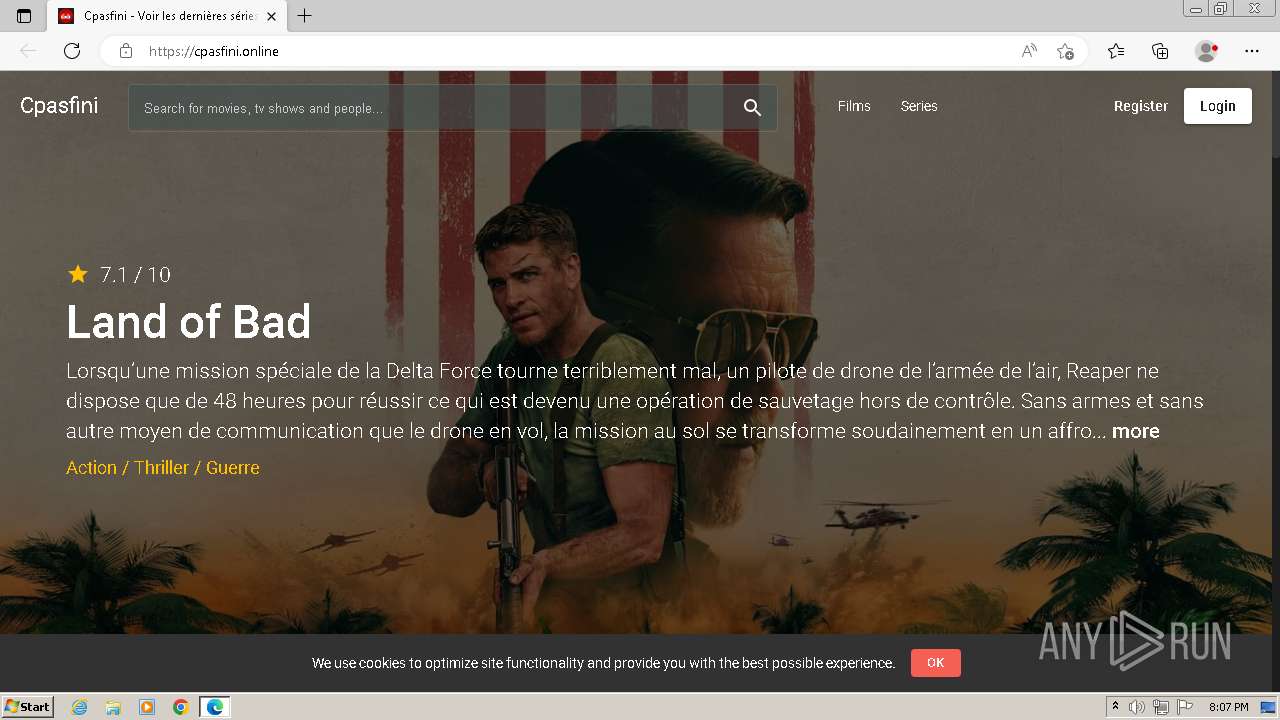Click the 7.1 / 10 rating text
This screenshot has width=1280, height=720.
(x=136, y=274)
